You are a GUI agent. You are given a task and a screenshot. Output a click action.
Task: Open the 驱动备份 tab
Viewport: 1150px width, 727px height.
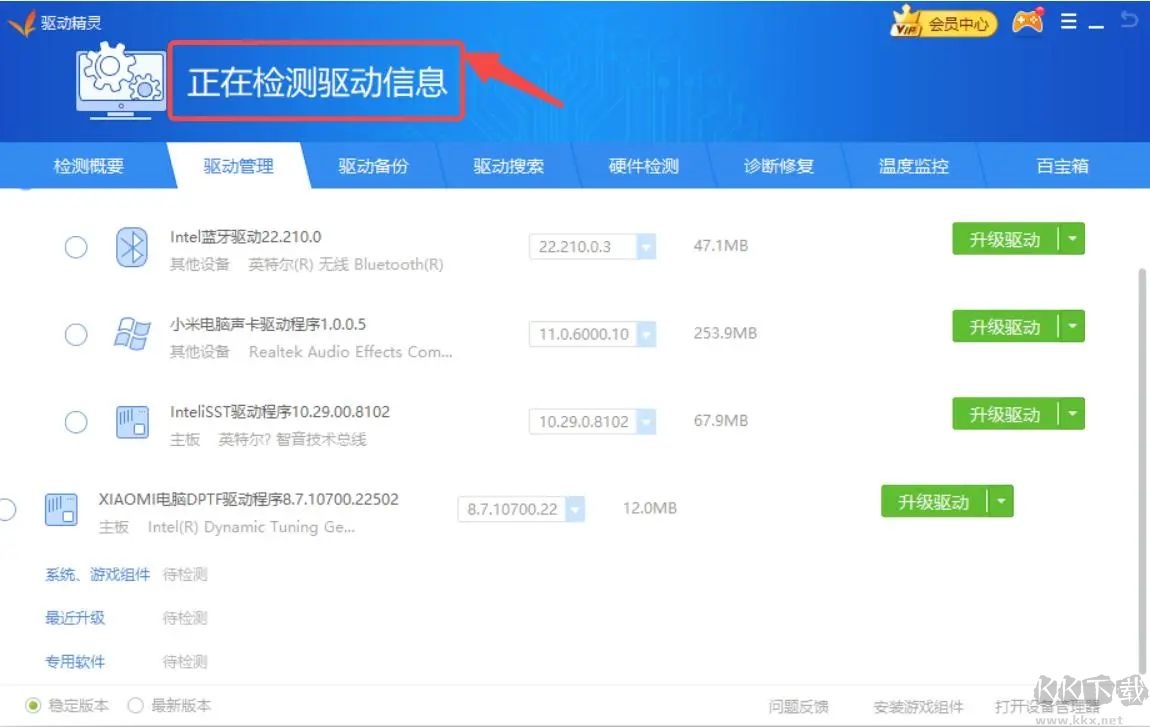pyautogui.click(x=373, y=167)
